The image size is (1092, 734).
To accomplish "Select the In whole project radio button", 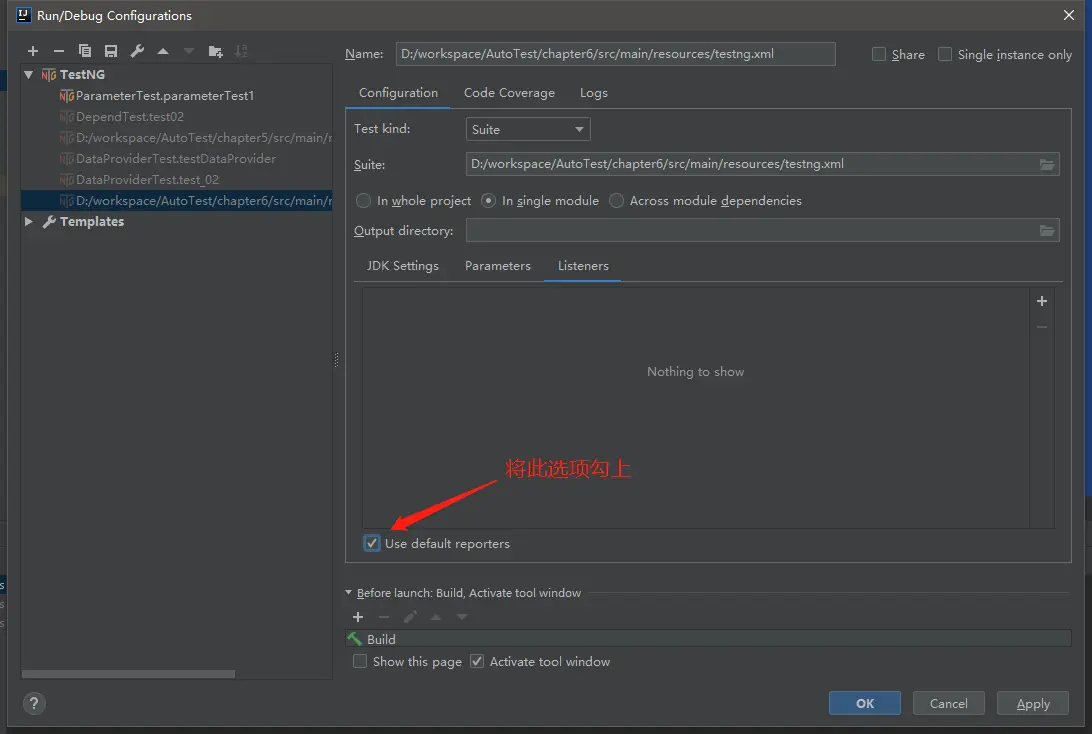I will point(363,201).
